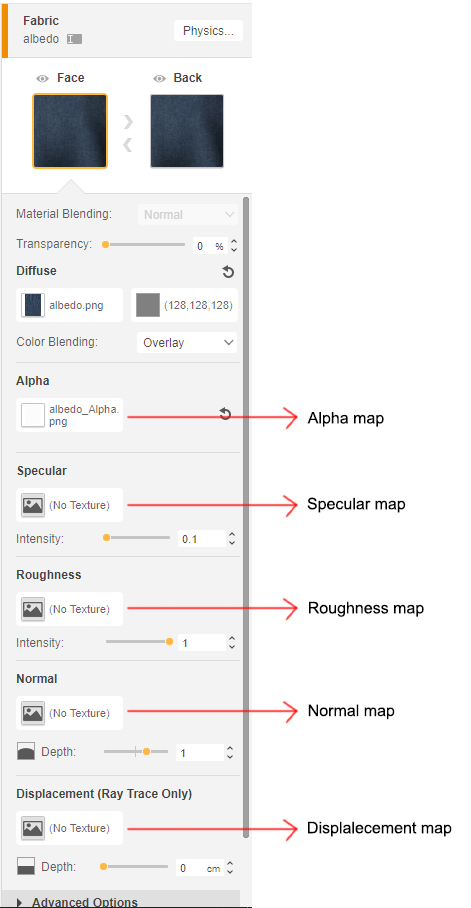This screenshot has height=908, width=471.
Task: Select the Back fabric thumbnail
Action: [x=187, y=131]
